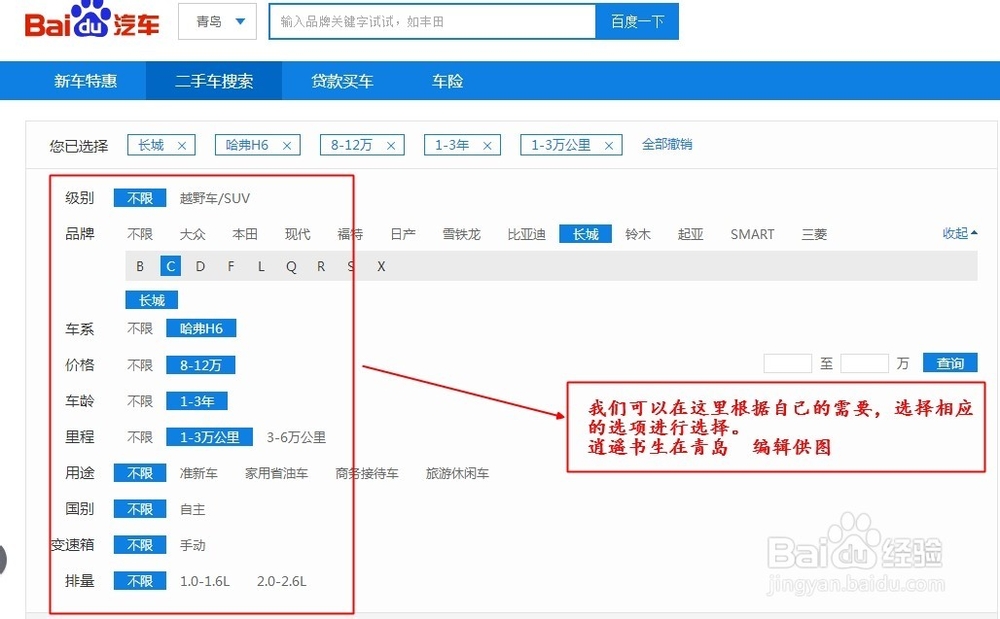
Task: Select 不限 in the 品牌 row
Action: (140, 234)
